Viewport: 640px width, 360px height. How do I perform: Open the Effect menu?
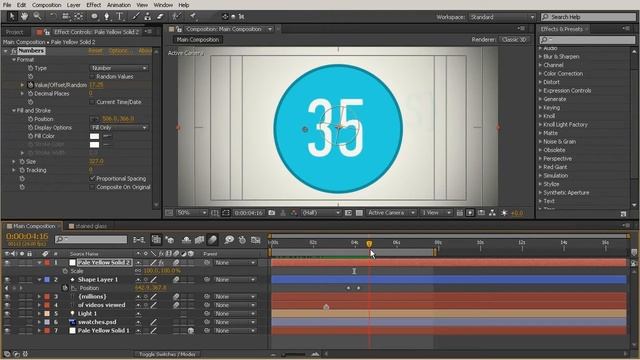point(93,5)
